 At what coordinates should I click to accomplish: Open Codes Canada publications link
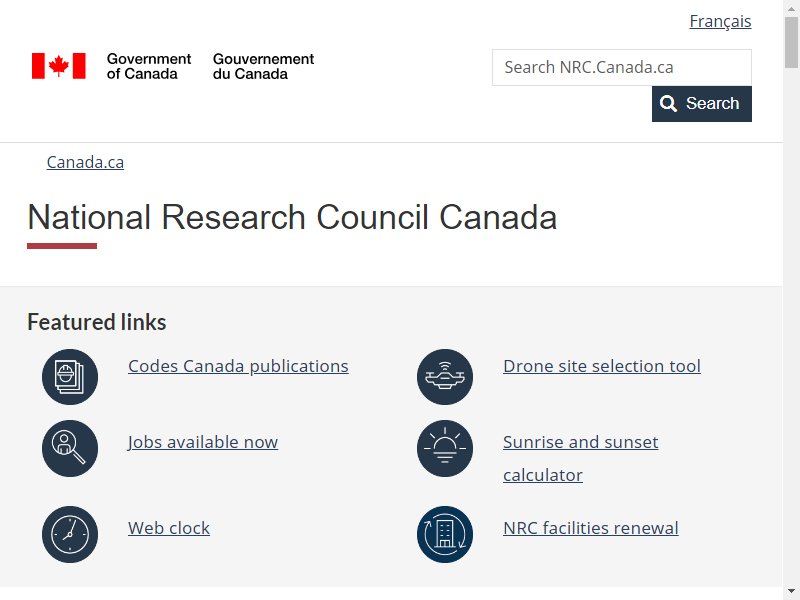pyautogui.click(x=238, y=366)
